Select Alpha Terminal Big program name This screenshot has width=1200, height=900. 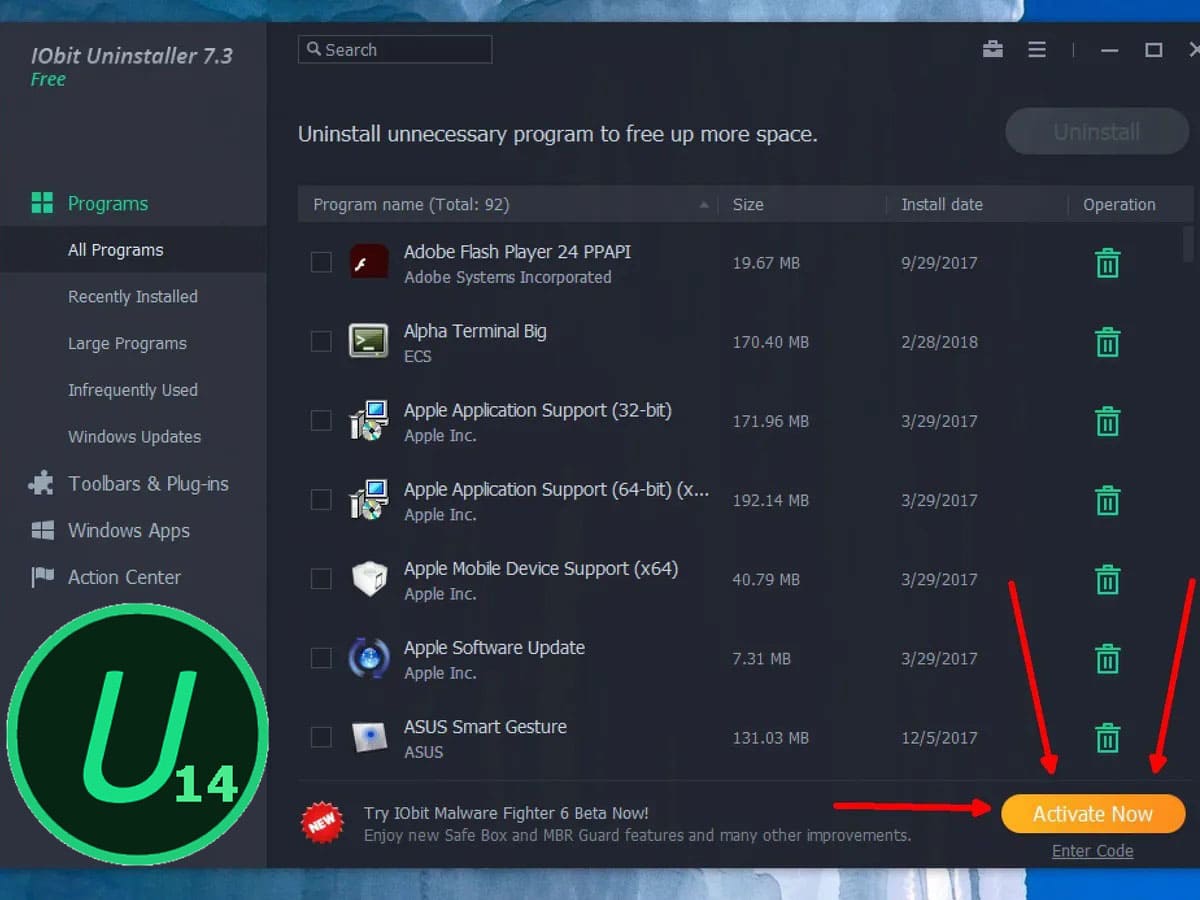point(475,331)
